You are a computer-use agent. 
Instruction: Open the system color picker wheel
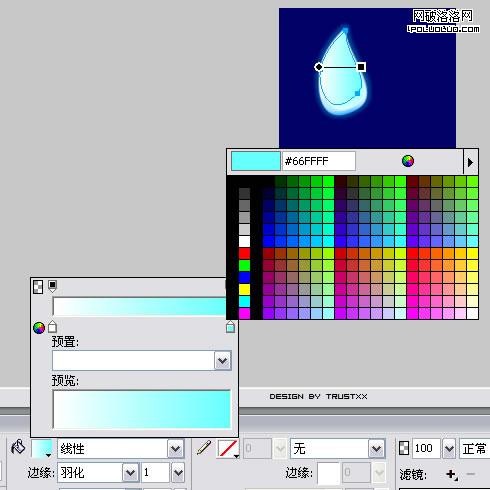[408, 161]
